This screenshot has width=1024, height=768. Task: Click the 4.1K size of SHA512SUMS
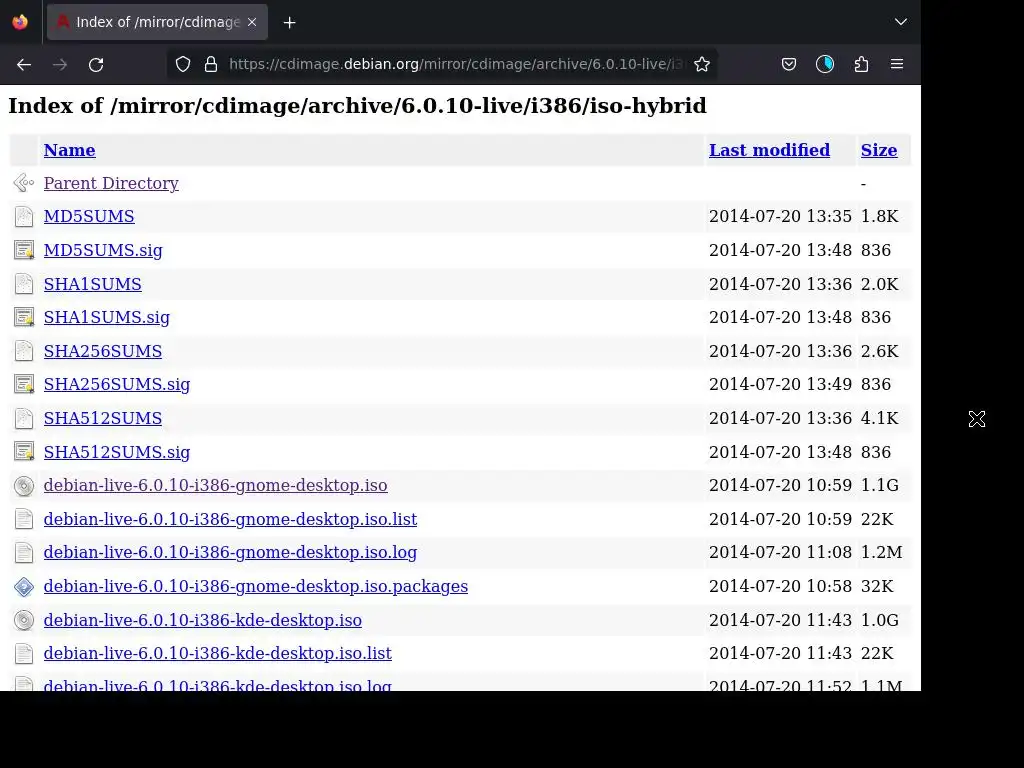[879, 419]
